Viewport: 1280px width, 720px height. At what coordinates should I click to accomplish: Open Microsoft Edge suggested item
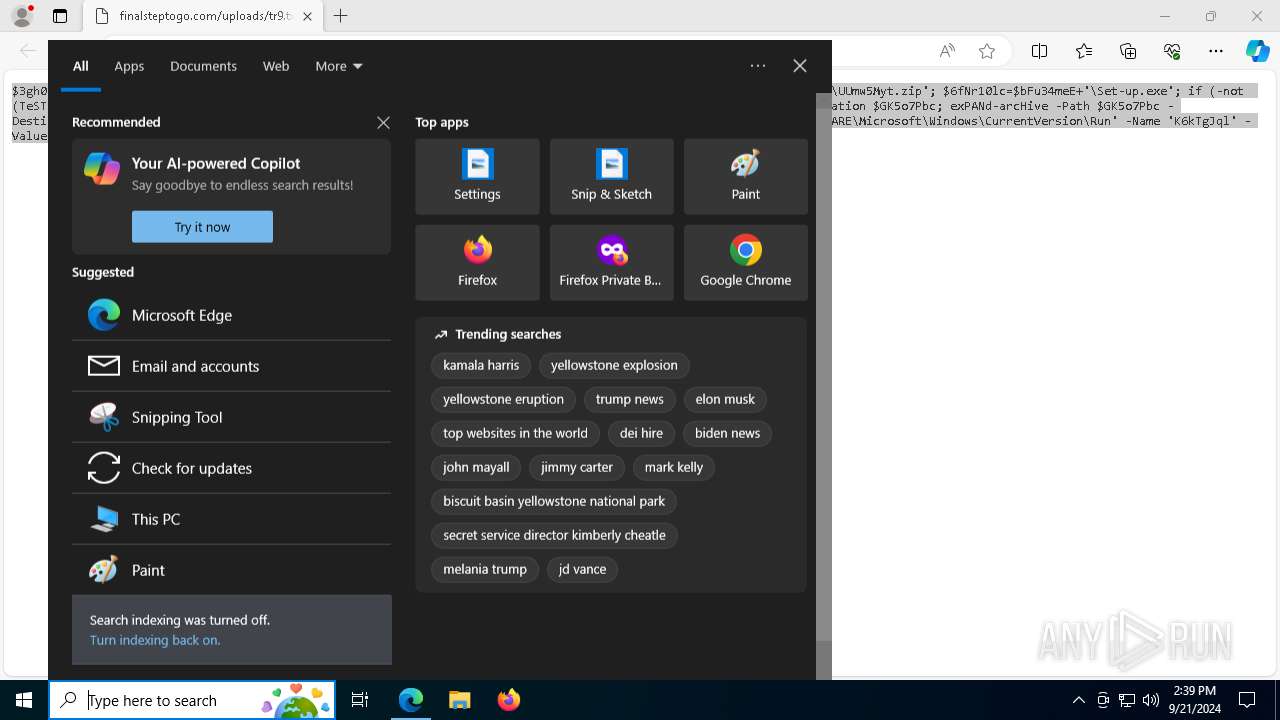coord(231,315)
